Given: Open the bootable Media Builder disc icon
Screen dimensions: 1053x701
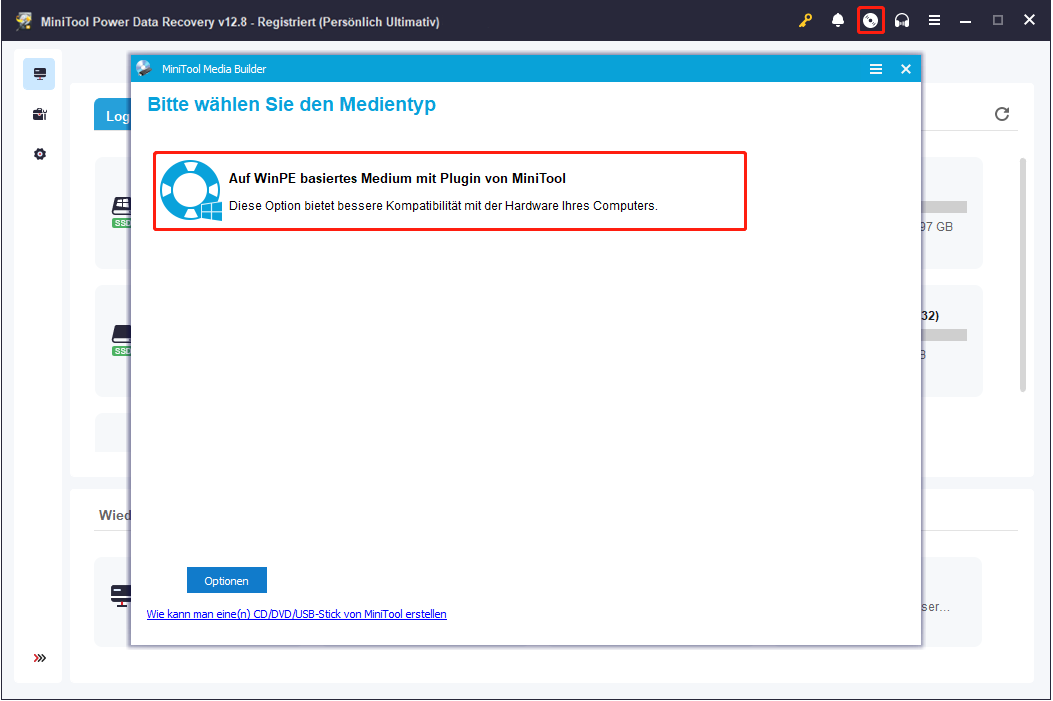Looking at the screenshot, I should (x=871, y=19).
